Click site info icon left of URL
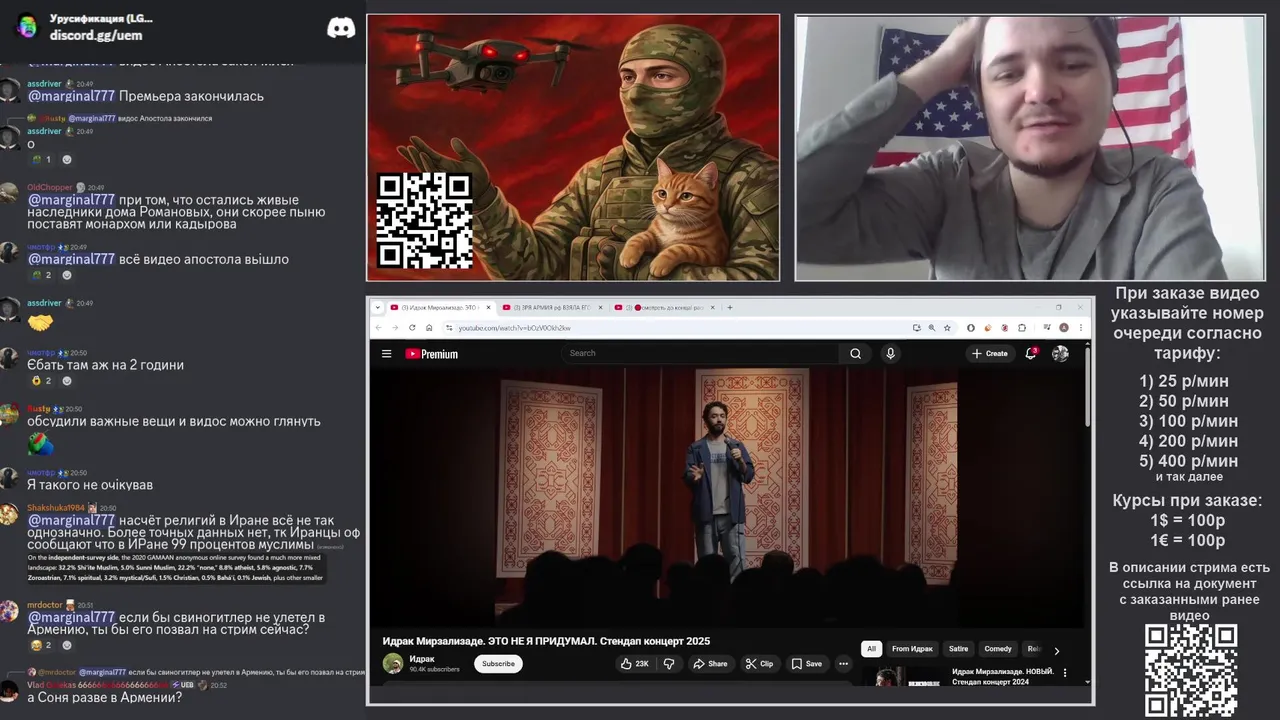 coord(449,328)
